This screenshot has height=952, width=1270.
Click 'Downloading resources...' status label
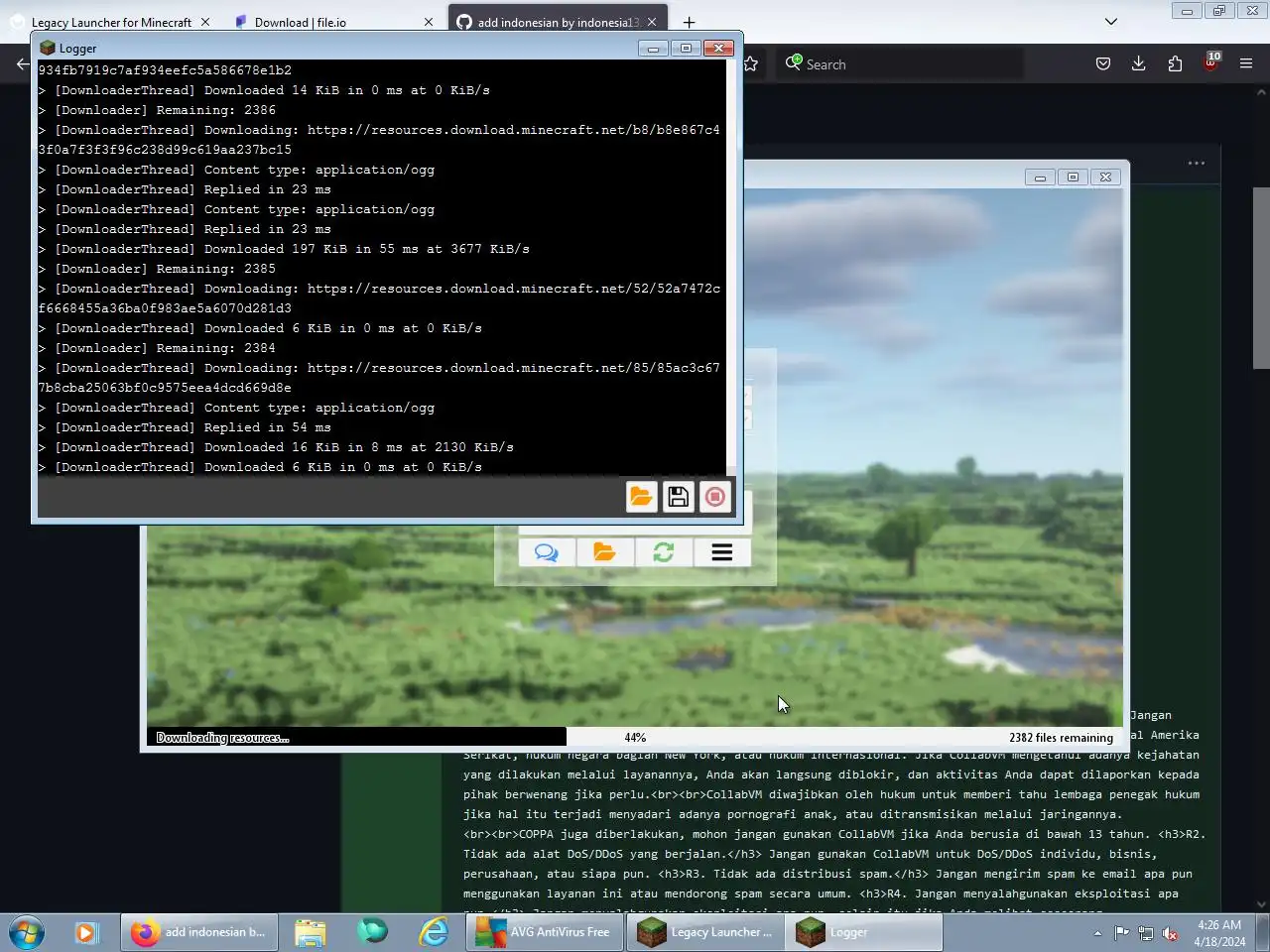coord(222,738)
